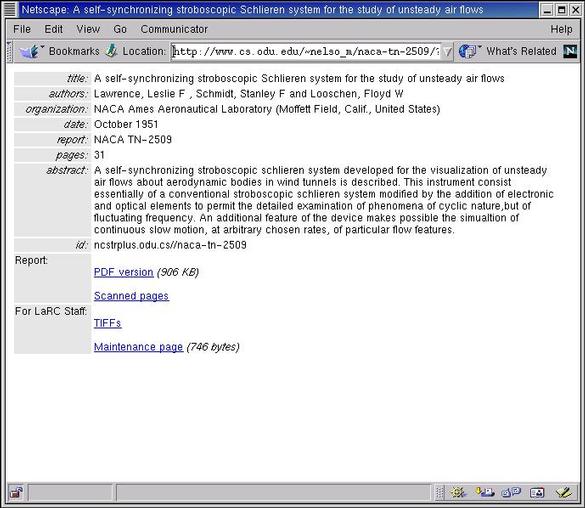Image resolution: width=585 pixels, height=508 pixels.
Task: Open the Bookmarks menu icon
Action: pos(30,51)
